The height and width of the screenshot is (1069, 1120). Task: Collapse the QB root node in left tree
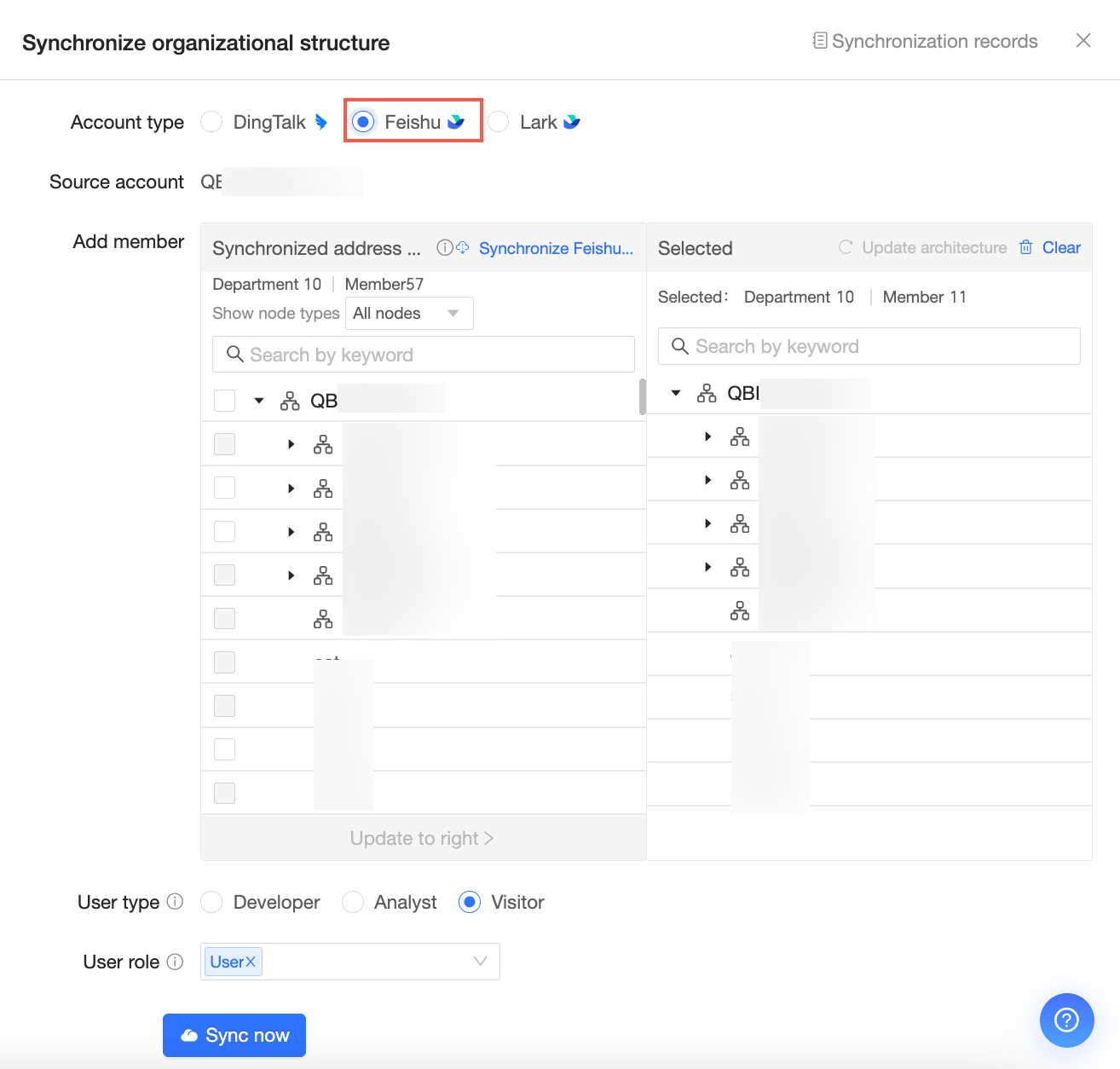259,401
